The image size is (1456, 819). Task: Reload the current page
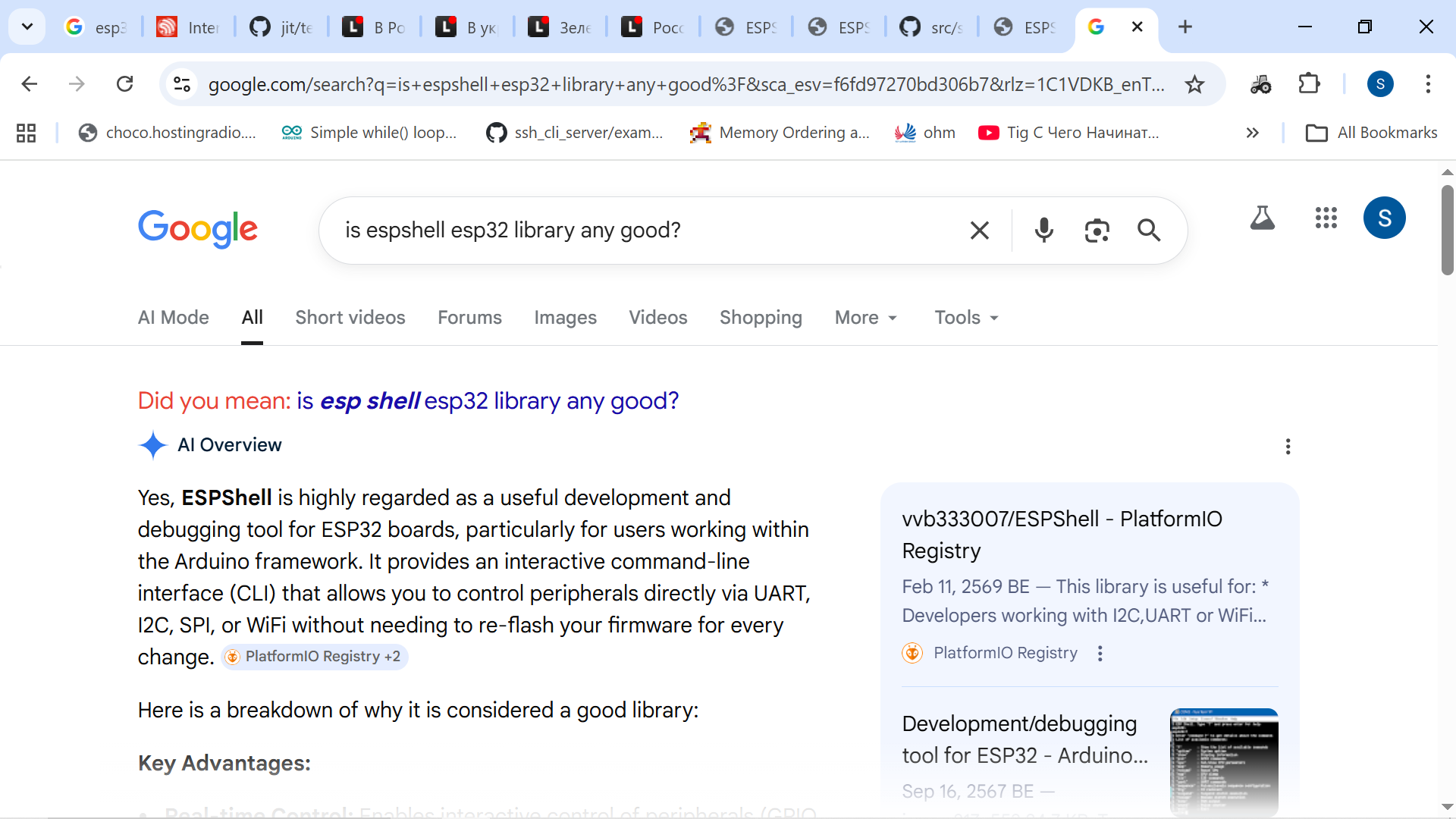125,83
